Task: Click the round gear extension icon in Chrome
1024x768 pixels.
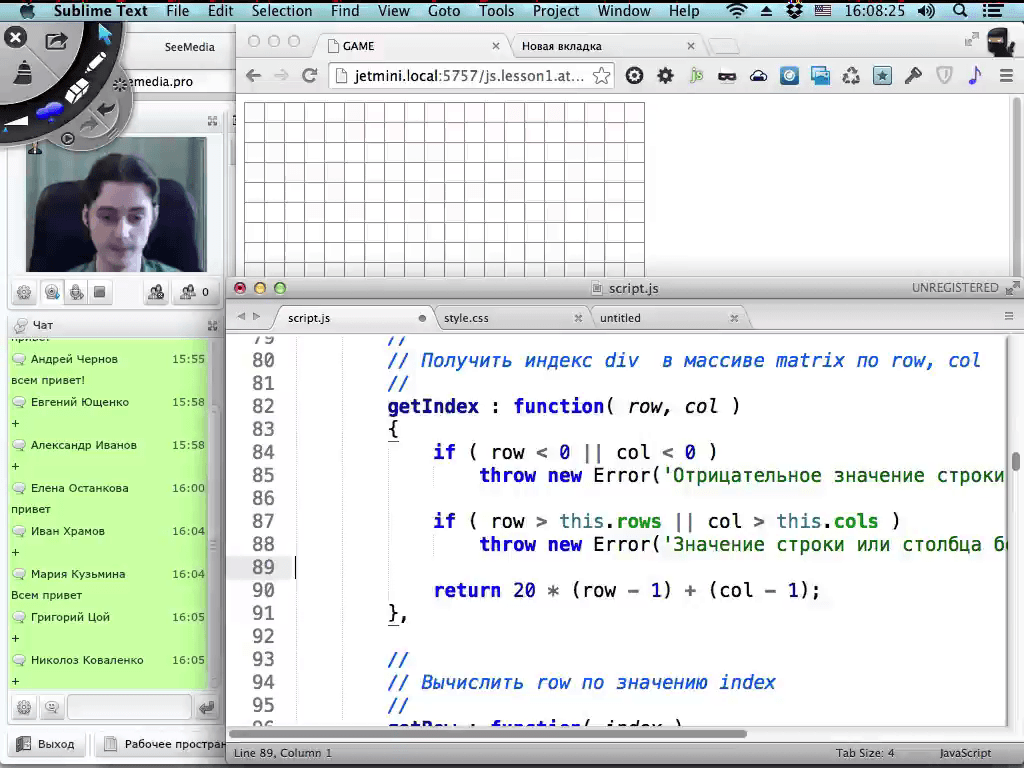Action: point(633,76)
